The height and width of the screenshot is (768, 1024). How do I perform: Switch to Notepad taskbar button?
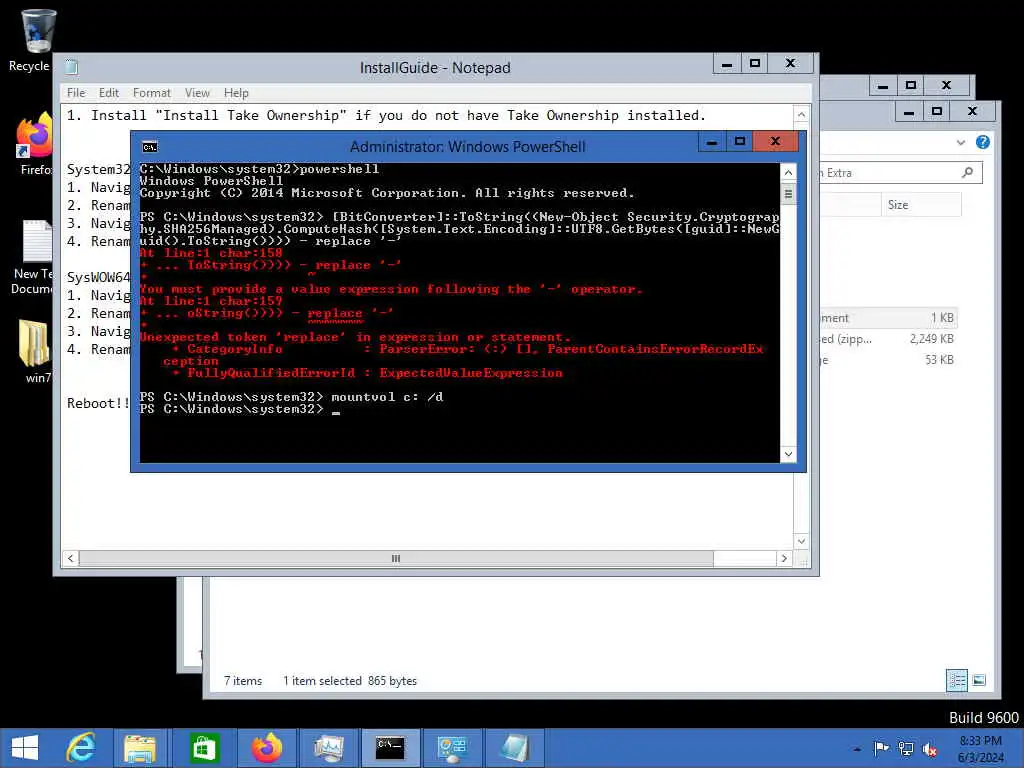click(x=515, y=748)
